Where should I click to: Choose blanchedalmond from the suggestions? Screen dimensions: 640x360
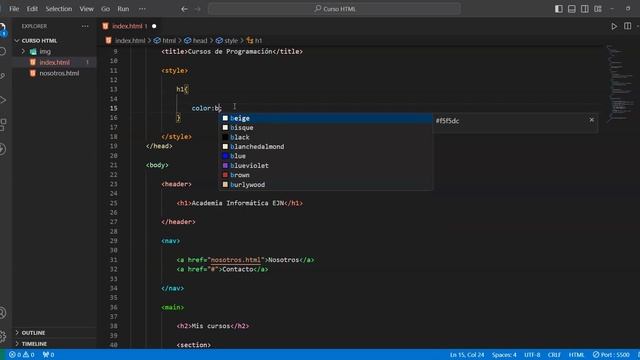click(326, 147)
